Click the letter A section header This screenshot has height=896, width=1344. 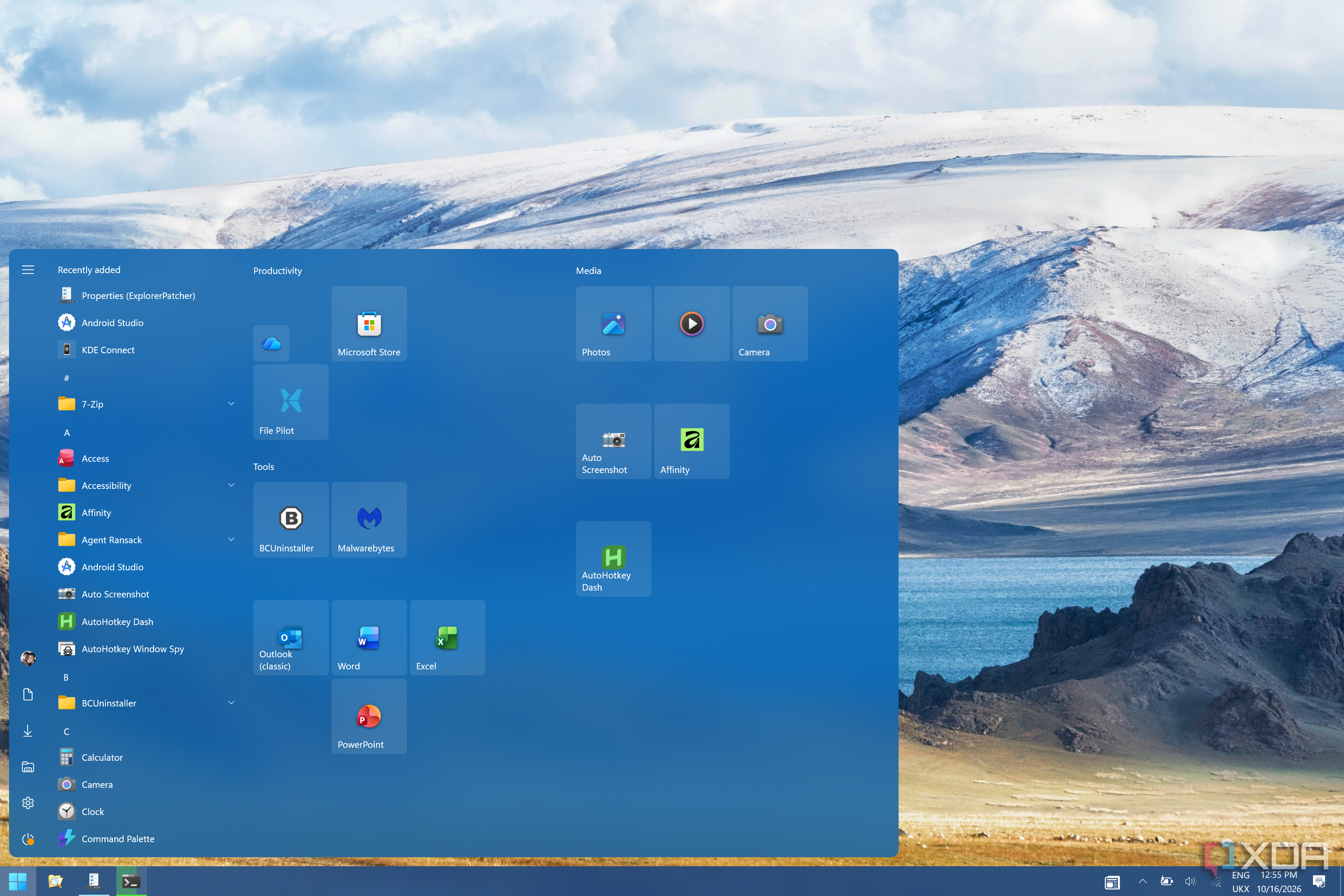67,432
